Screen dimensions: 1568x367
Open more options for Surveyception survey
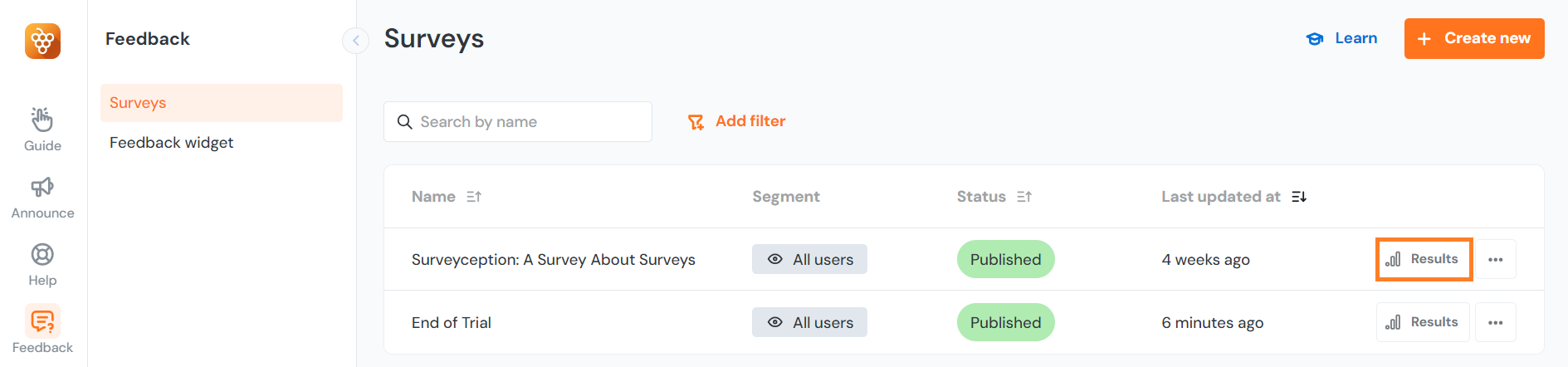(x=1495, y=260)
